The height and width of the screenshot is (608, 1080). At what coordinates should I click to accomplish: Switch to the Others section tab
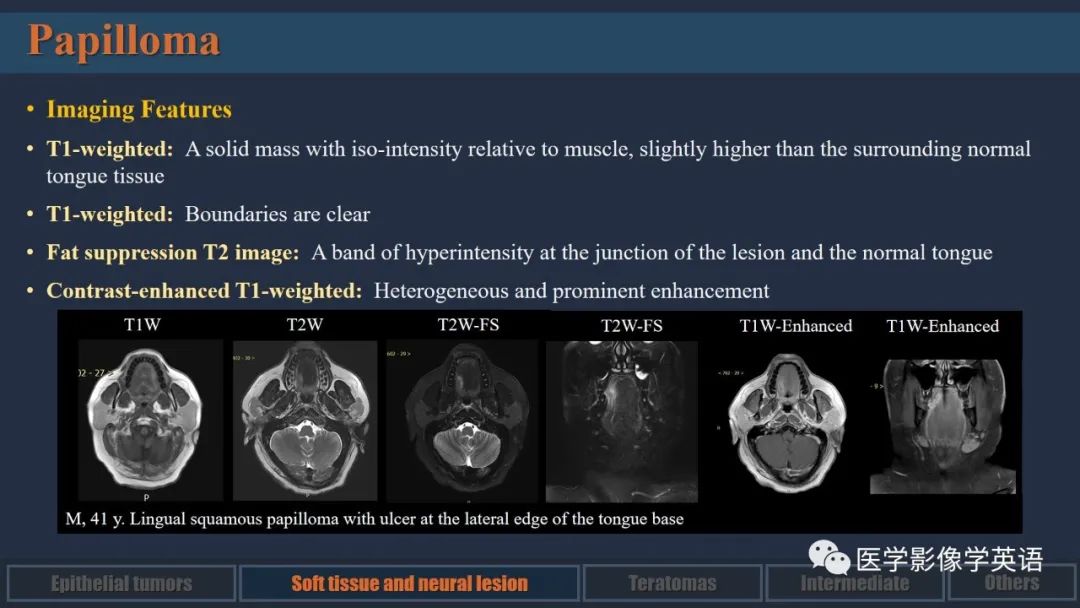(1011, 583)
